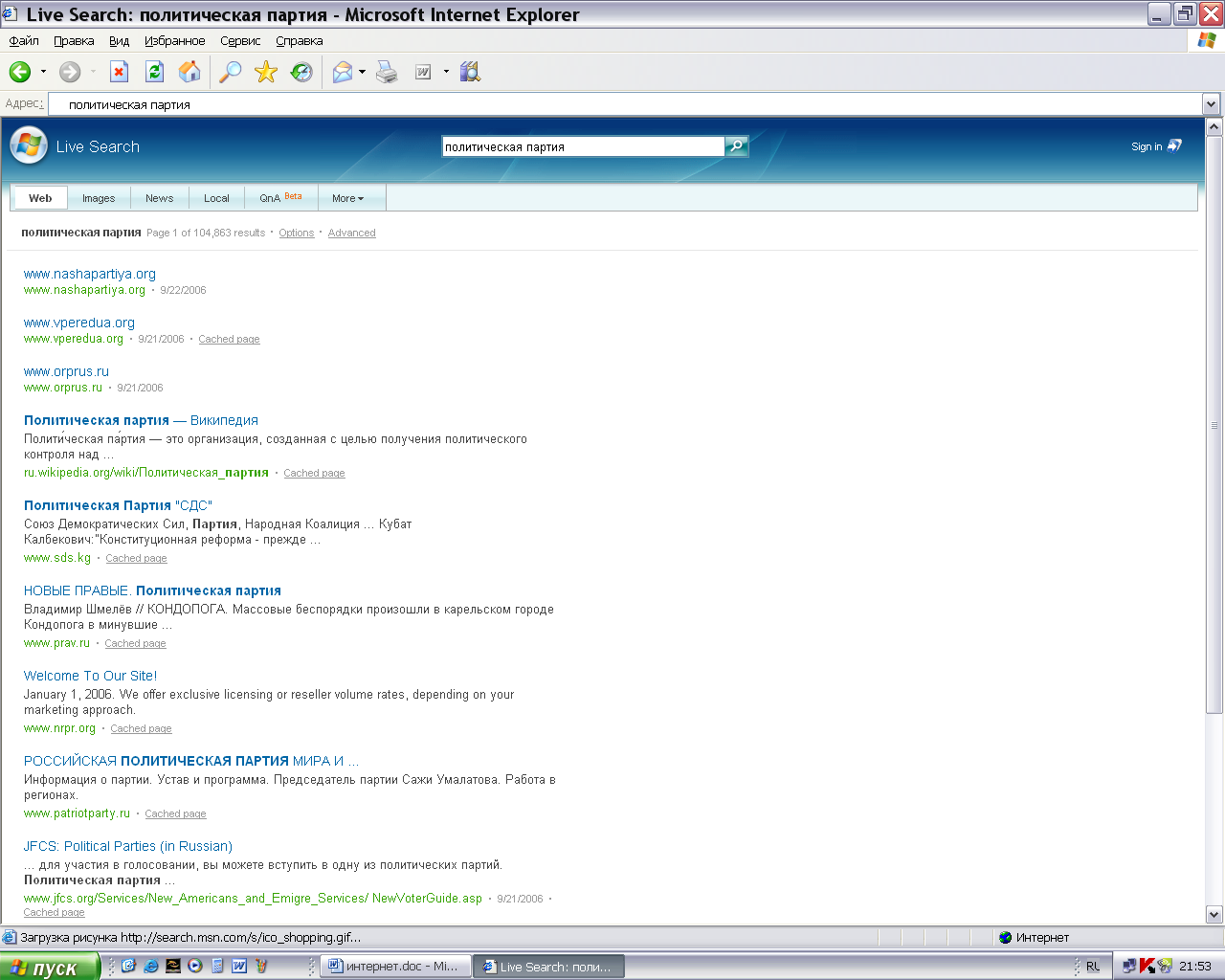Screen dimensions: 1225x980
Task: Click the vertical scrollbar up arrow
Action: click(1214, 126)
